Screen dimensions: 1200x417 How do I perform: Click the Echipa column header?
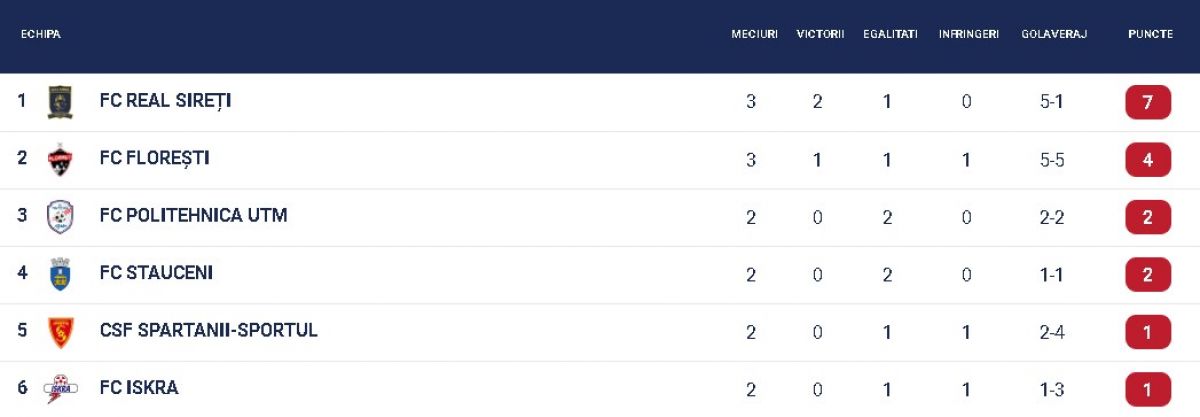click(x=41, y=34)
